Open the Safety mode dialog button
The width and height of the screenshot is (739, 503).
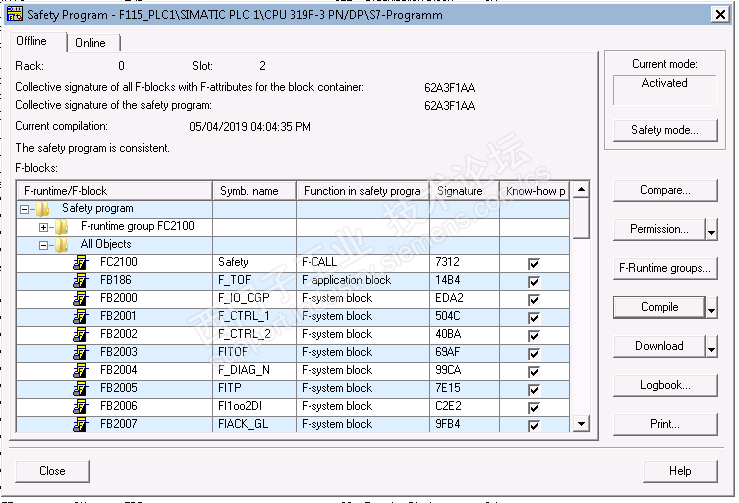click(x=665, y=130)
